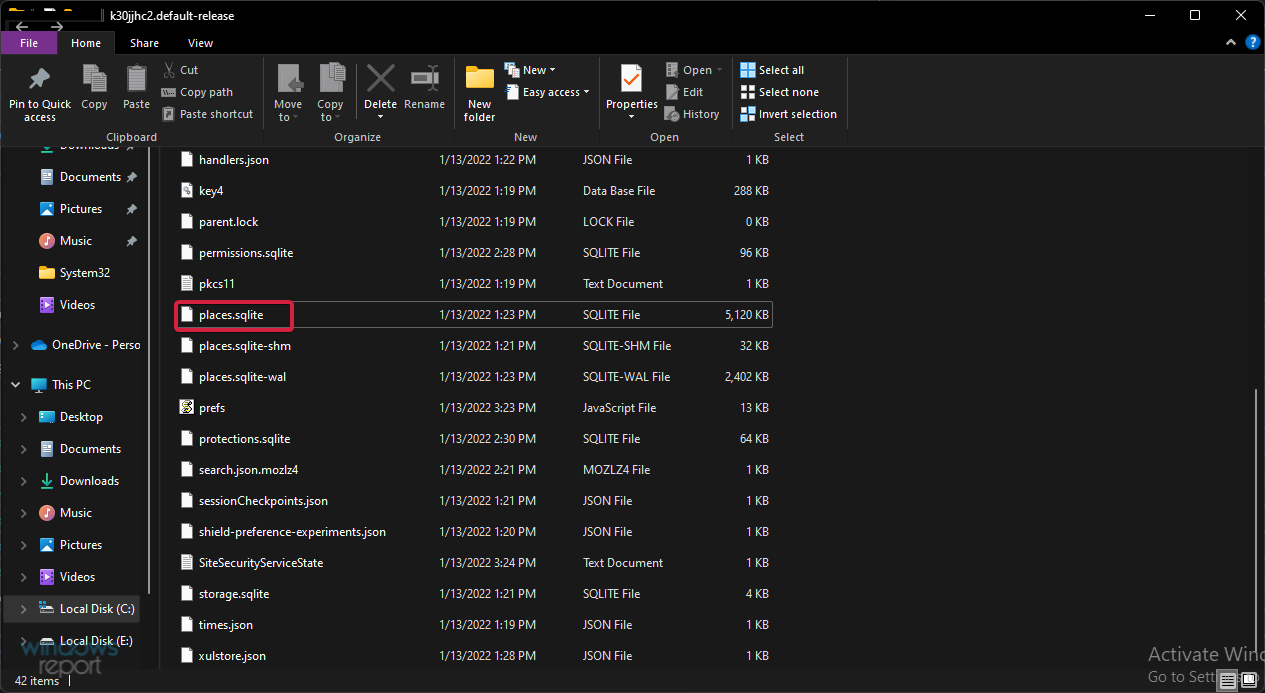Screen dimensions: 1265x693
Task: Click Invert selection in ribbon
Action: 788,114
